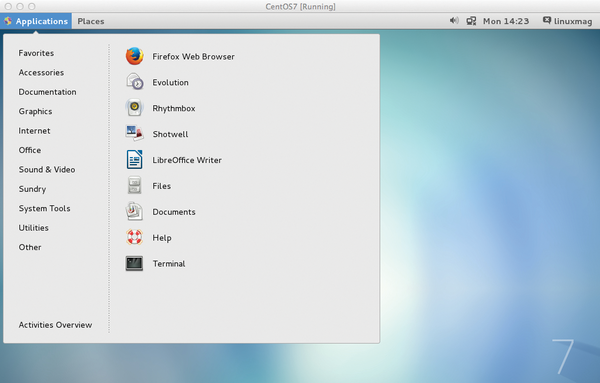Launch Terminal via its black screen icon
This screenshot has width=600, height=383.
(134, 263)
